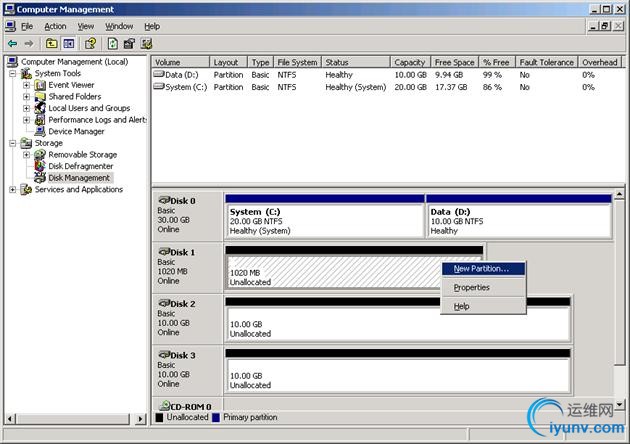This screenshot has height=444, width=630.
Task: Click the System (C:) volume drive icon
Action: click(159, 86)
